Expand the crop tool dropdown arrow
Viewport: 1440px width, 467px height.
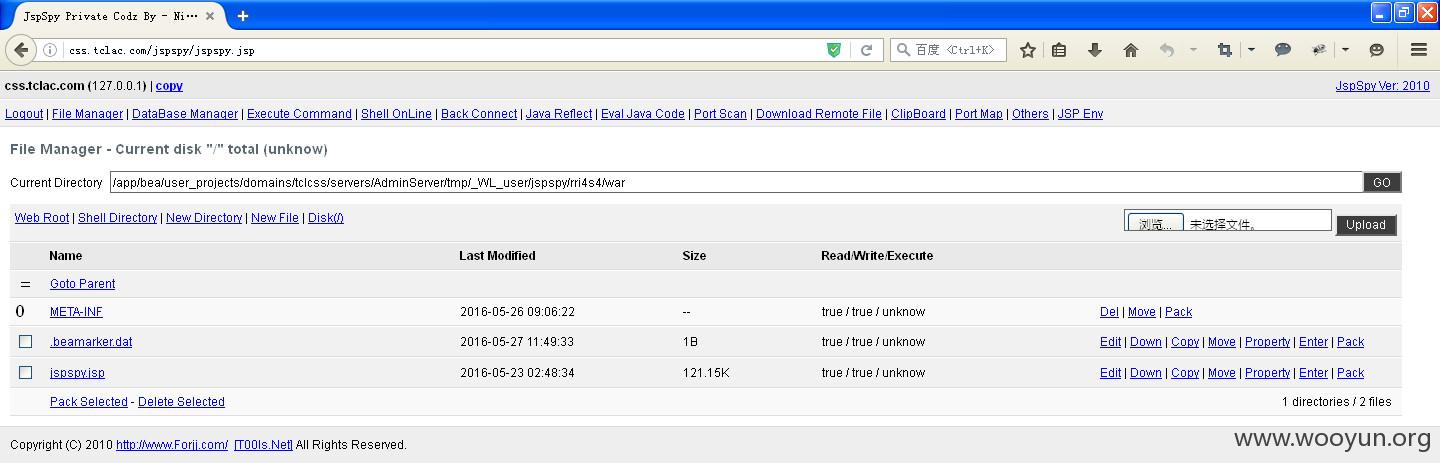click(x=1251, y=50)
